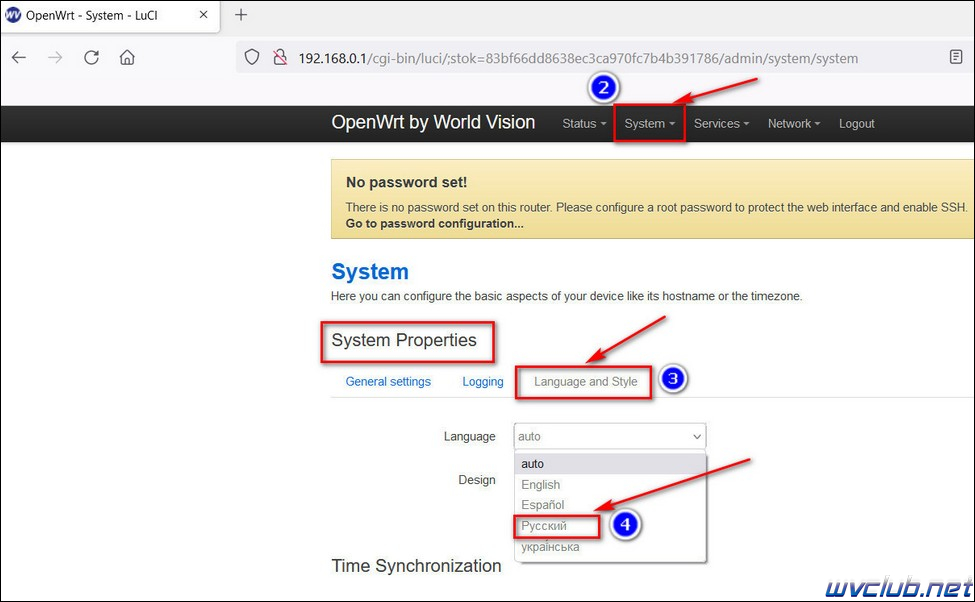Switch to the Logging tab

[483, 382]
